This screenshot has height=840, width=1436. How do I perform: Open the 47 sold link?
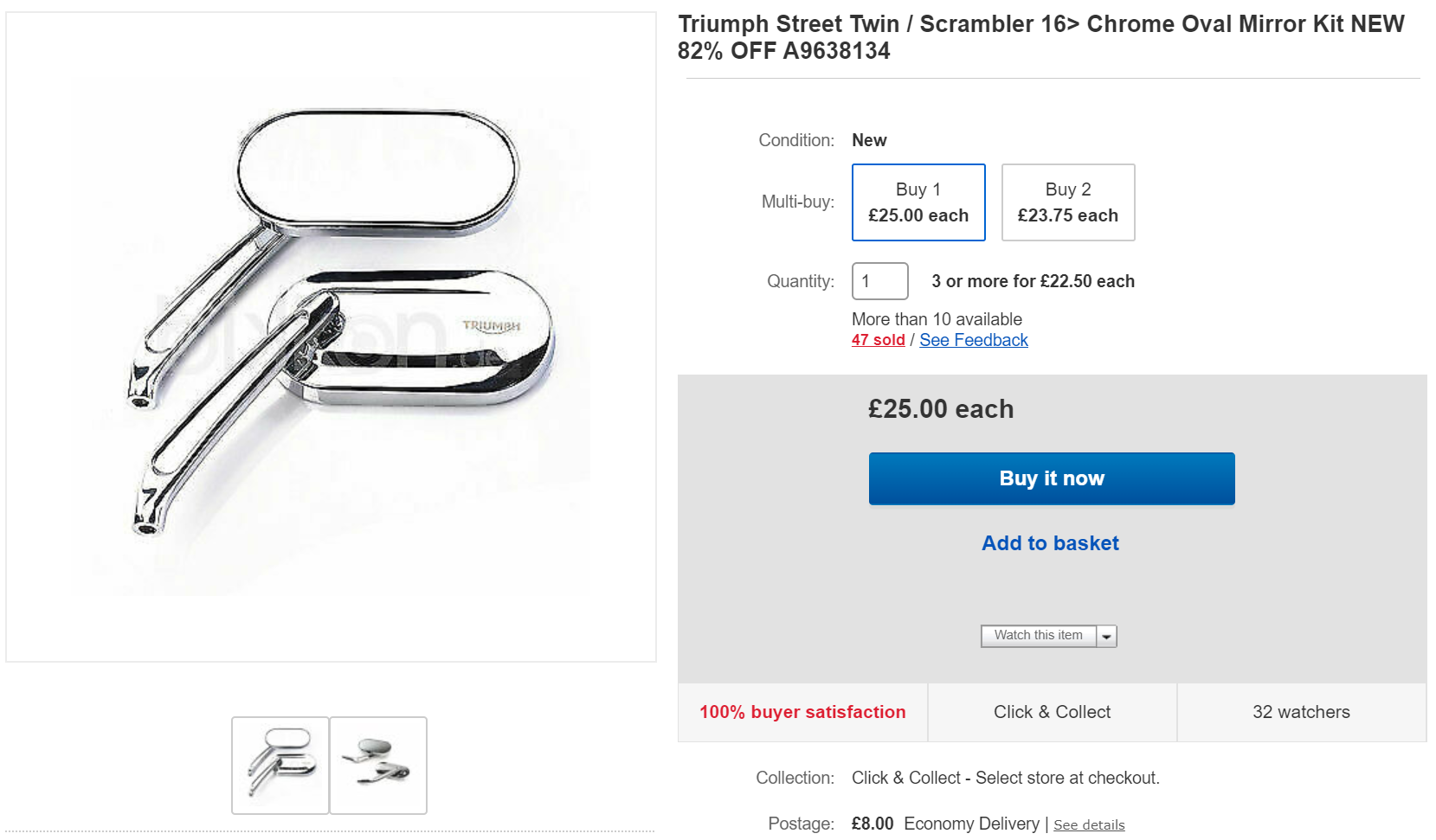click(x=878, y=340)
